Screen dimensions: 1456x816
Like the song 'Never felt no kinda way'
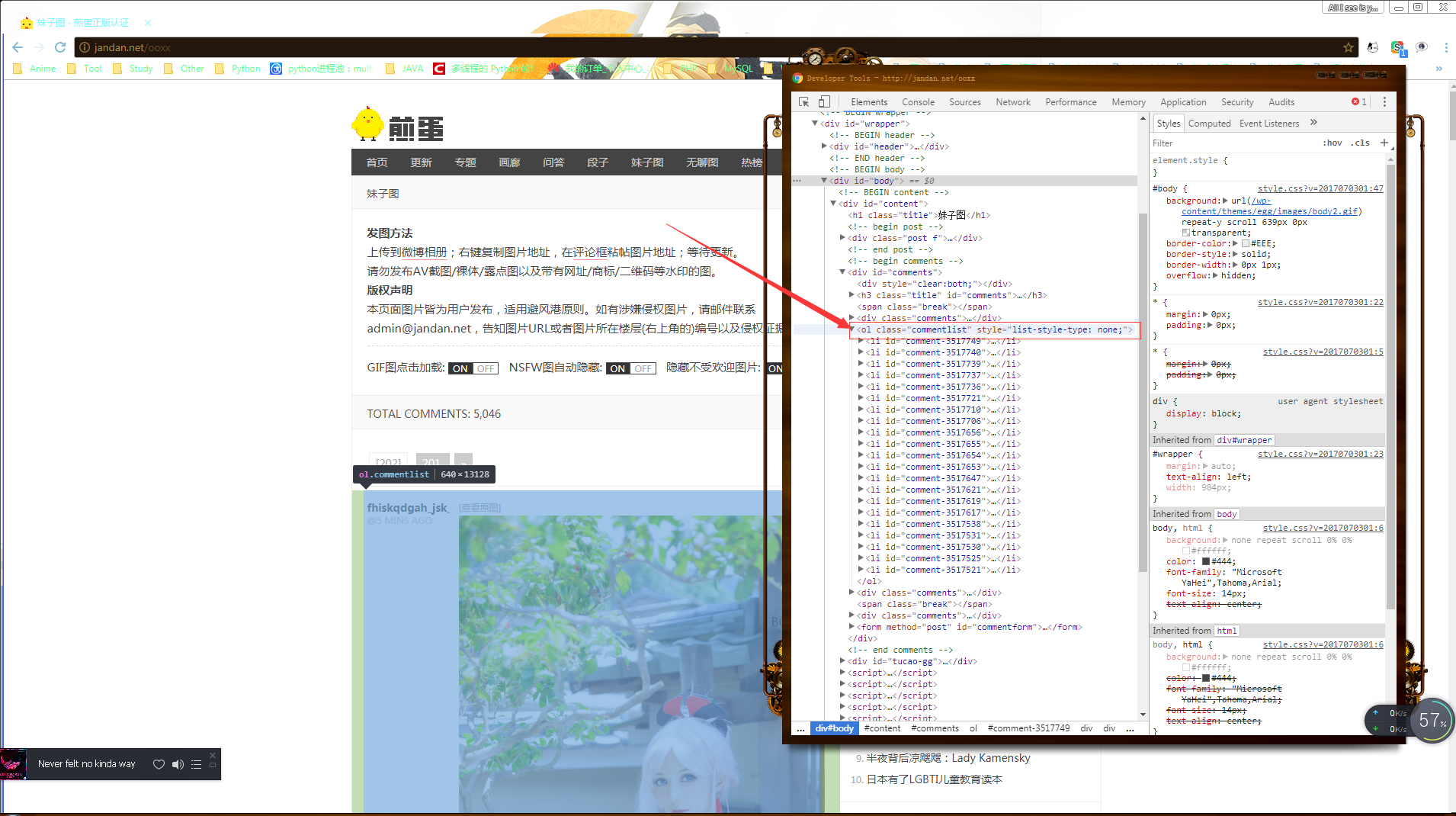(159, 764)
